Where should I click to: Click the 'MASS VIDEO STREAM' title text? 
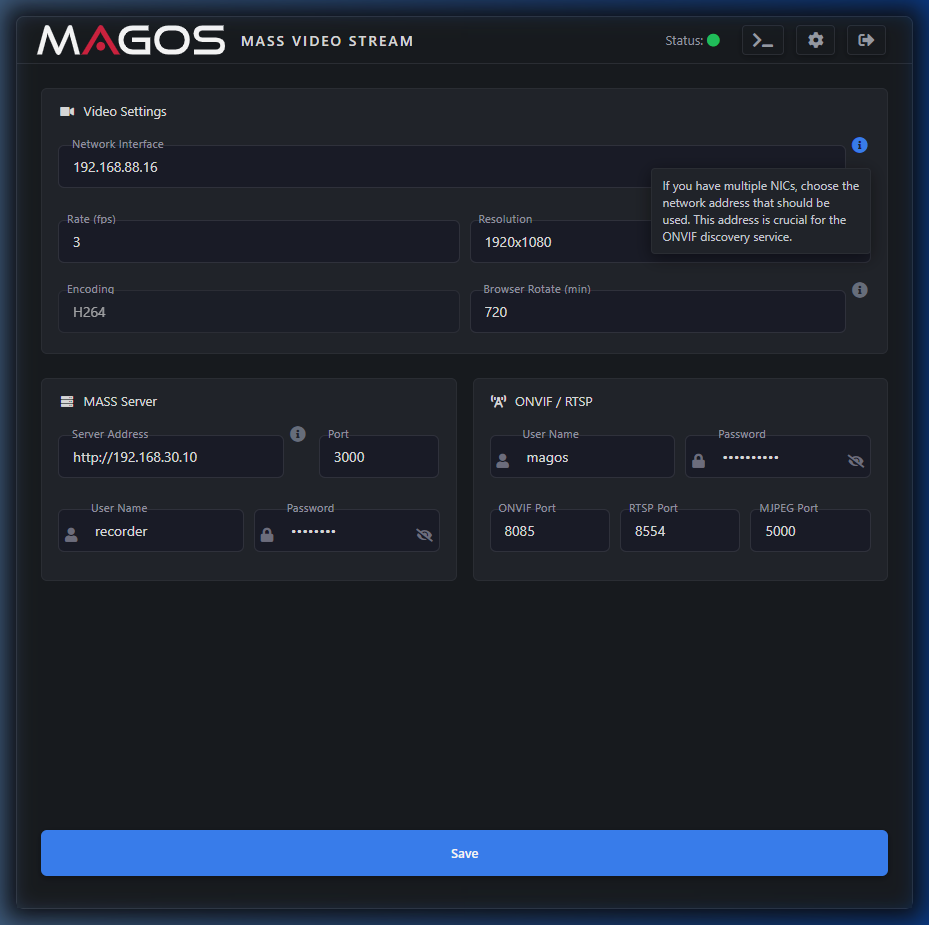click(327, 41)
